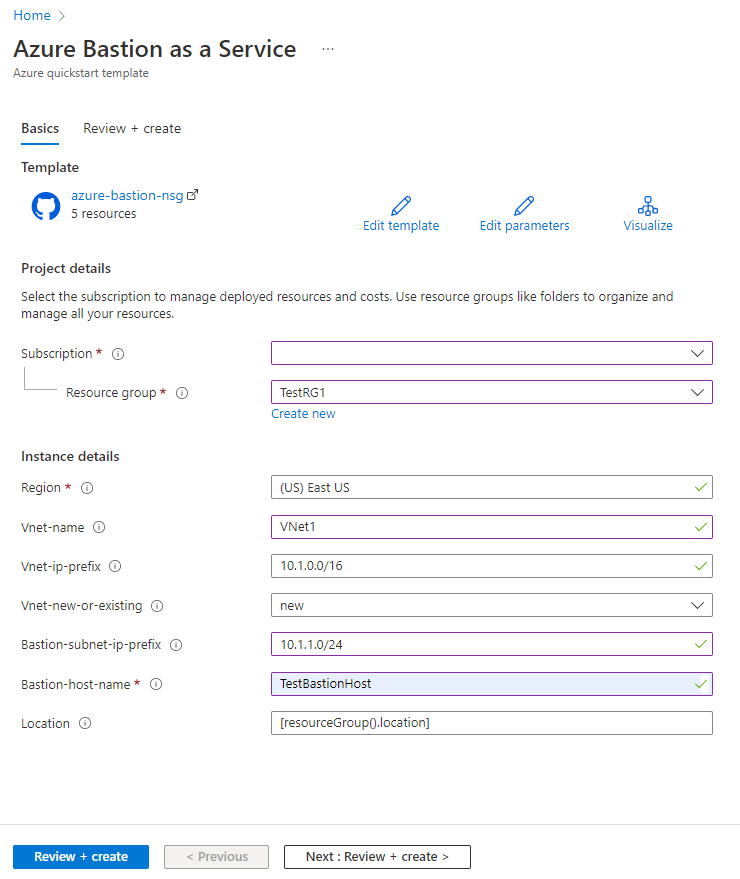This screenshot has height=879, width=740.
Task: Open the azure-bastion-nsg template link
Action: 127,195
